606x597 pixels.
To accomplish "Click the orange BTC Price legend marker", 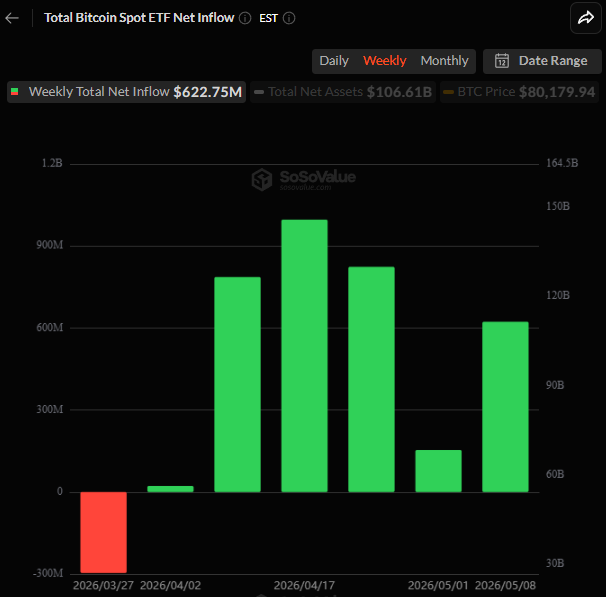I will pyautogui.click(x=448, y=92).
